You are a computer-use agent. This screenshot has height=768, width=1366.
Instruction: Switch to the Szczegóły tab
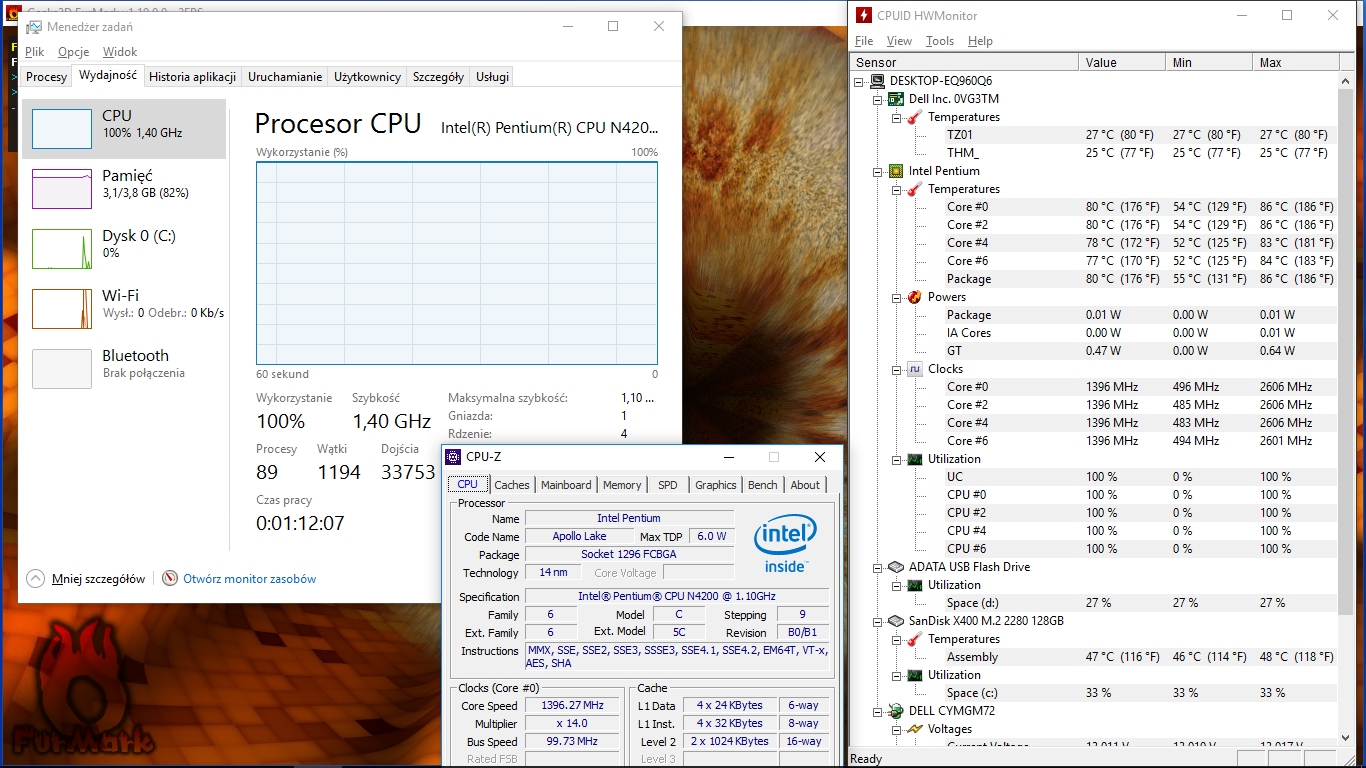[438, 77]
